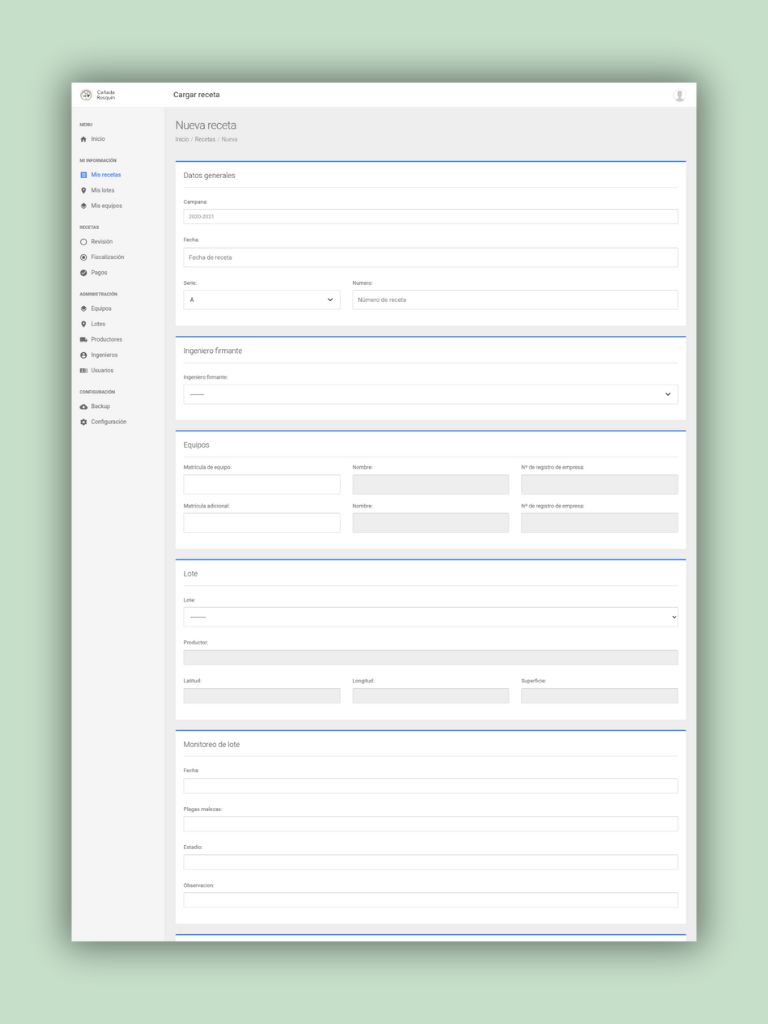
Task: Click the Pagos checkmark icon
Action: 84,273
